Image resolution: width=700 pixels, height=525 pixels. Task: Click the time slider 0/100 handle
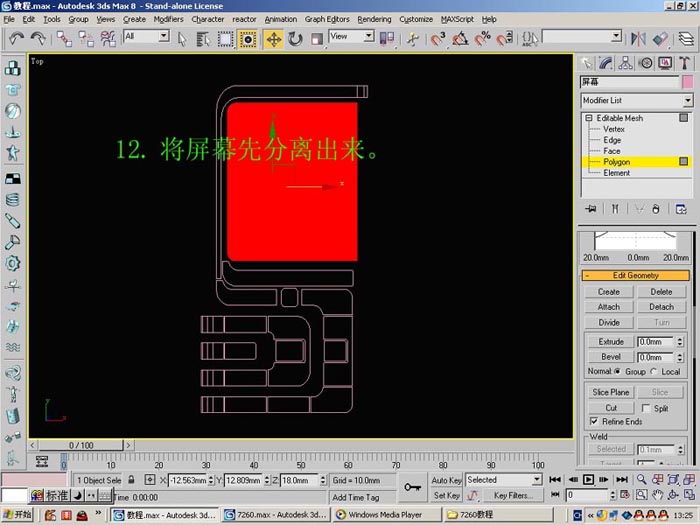click(x=81, y=446)
